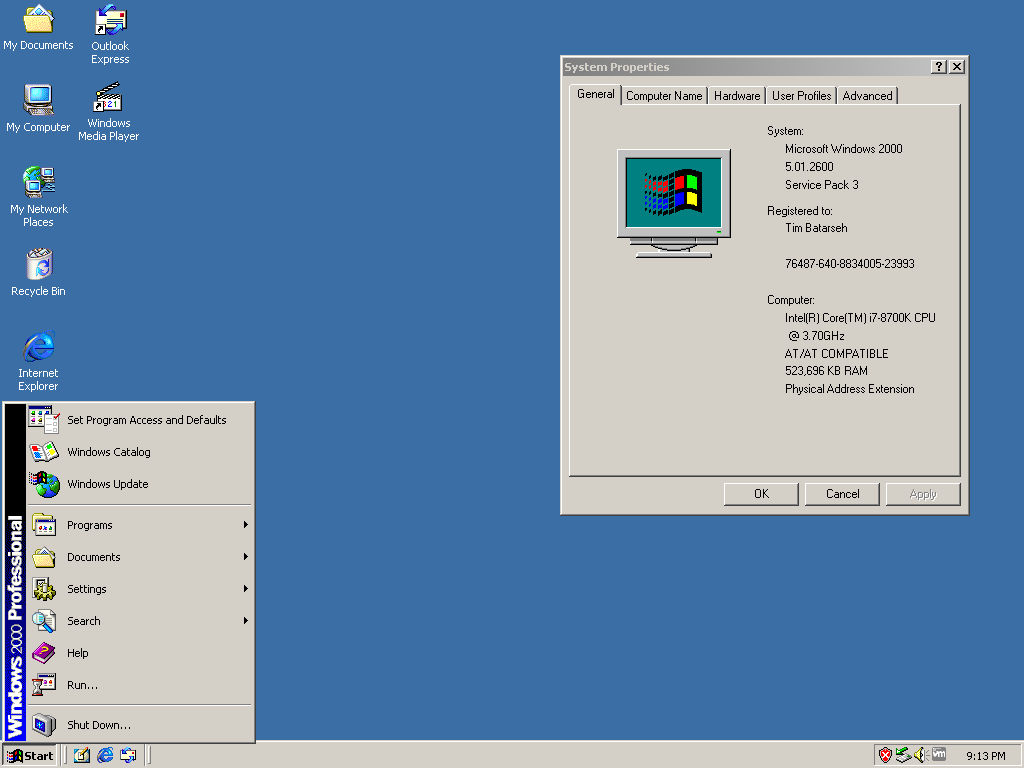Image resolution: width=1024 pixels, height=768 pixels.
Task: Select Shut Down... in the Start menu
Action: click(139, 724)
